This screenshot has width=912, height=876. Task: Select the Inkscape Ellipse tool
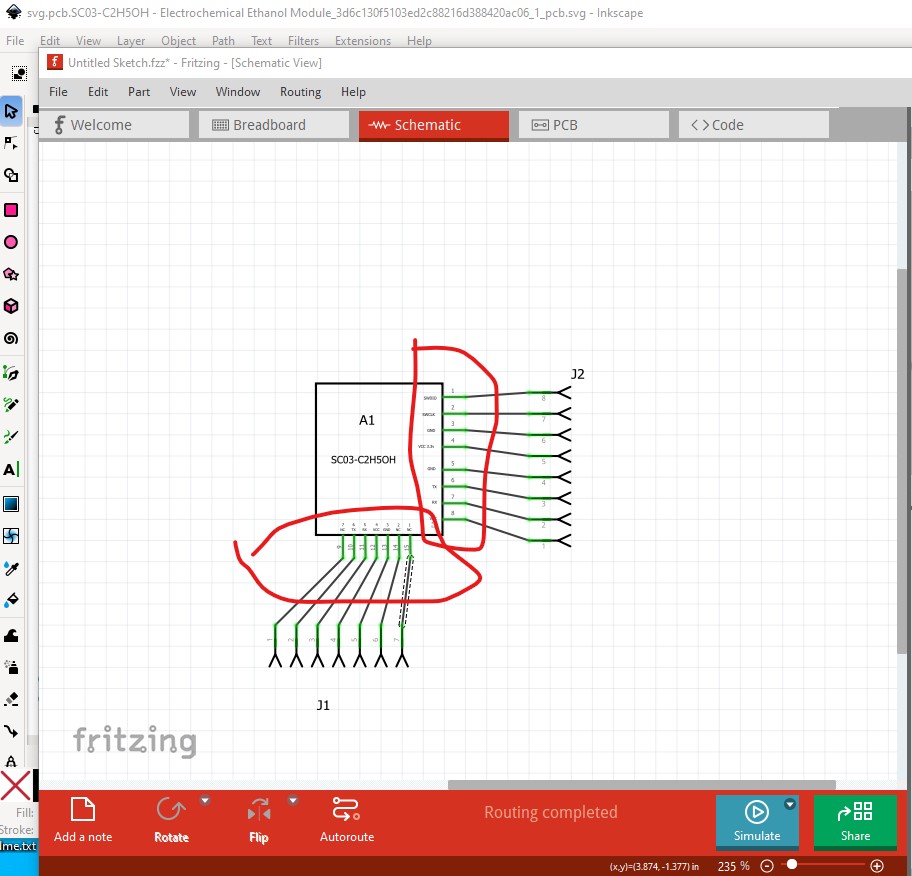click(11, 242)
